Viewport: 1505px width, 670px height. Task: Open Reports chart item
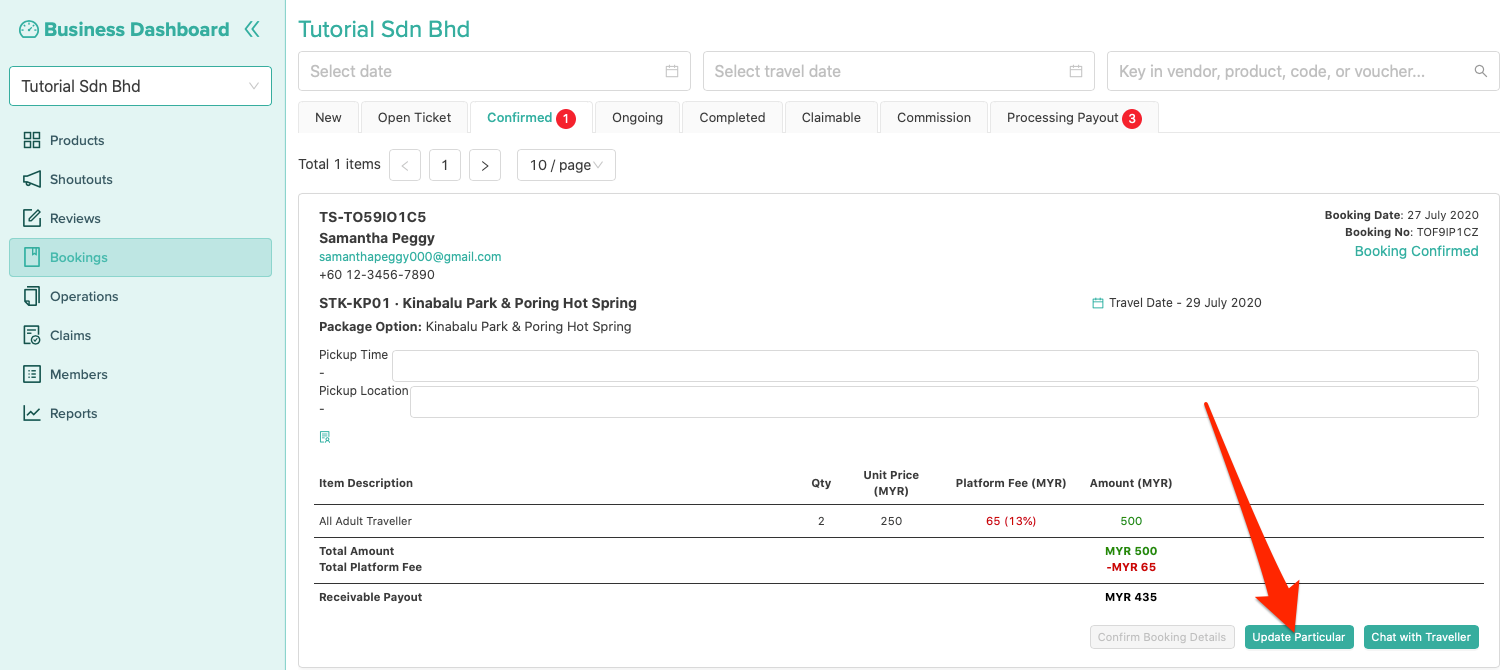(x=32, y=413)
